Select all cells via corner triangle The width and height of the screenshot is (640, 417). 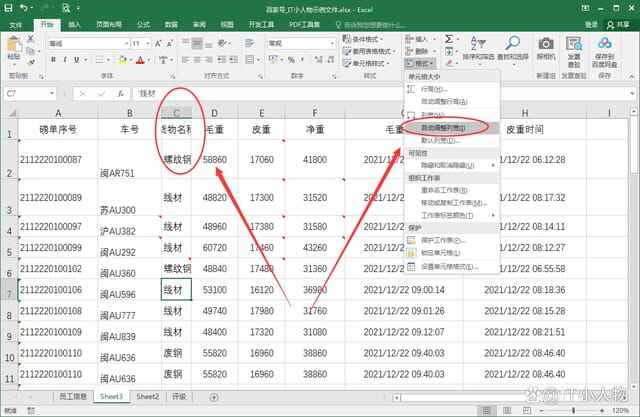click(x=12, y=113)
